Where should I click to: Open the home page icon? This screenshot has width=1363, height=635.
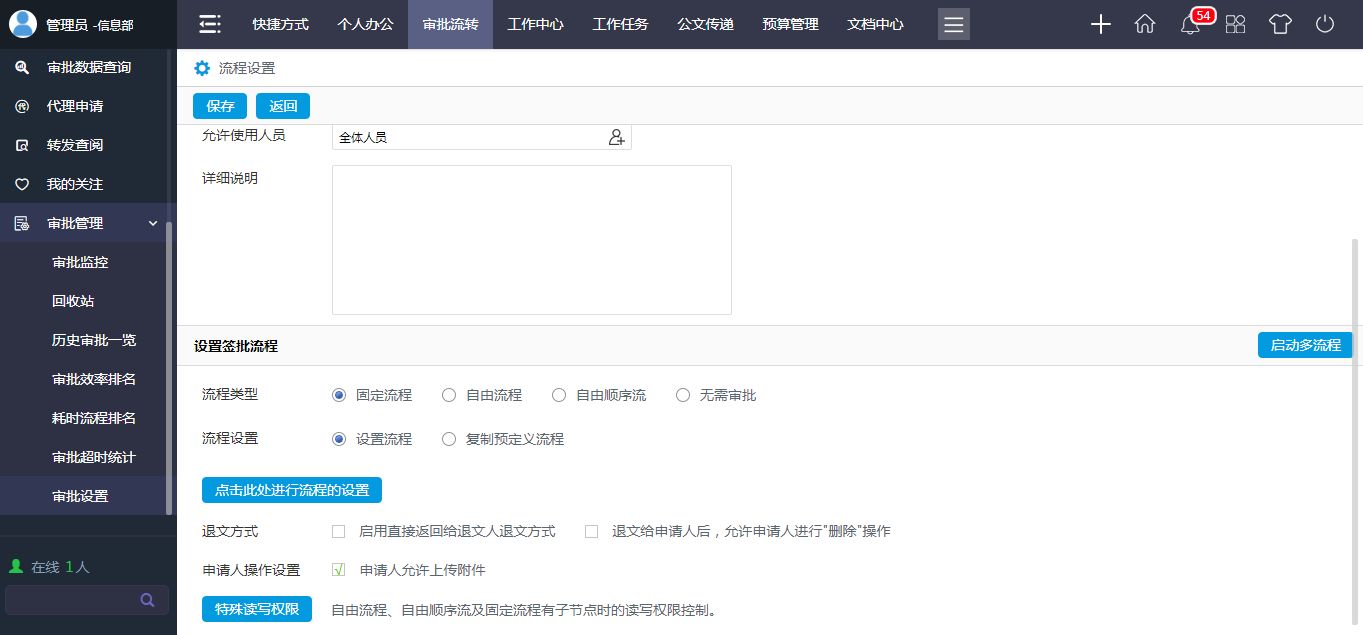tap(1145, 25)
